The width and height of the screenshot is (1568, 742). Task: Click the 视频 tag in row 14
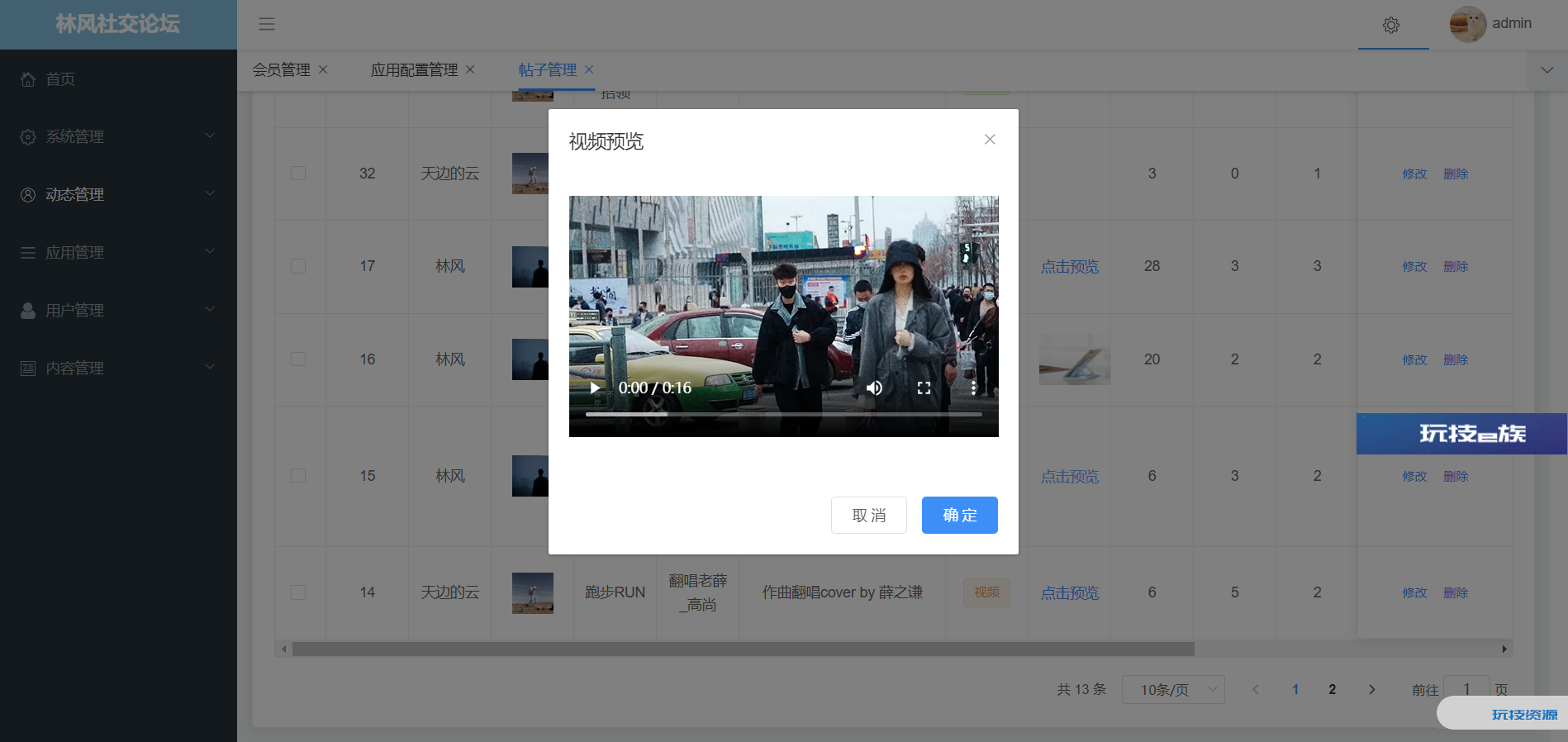tap(986, 592)
